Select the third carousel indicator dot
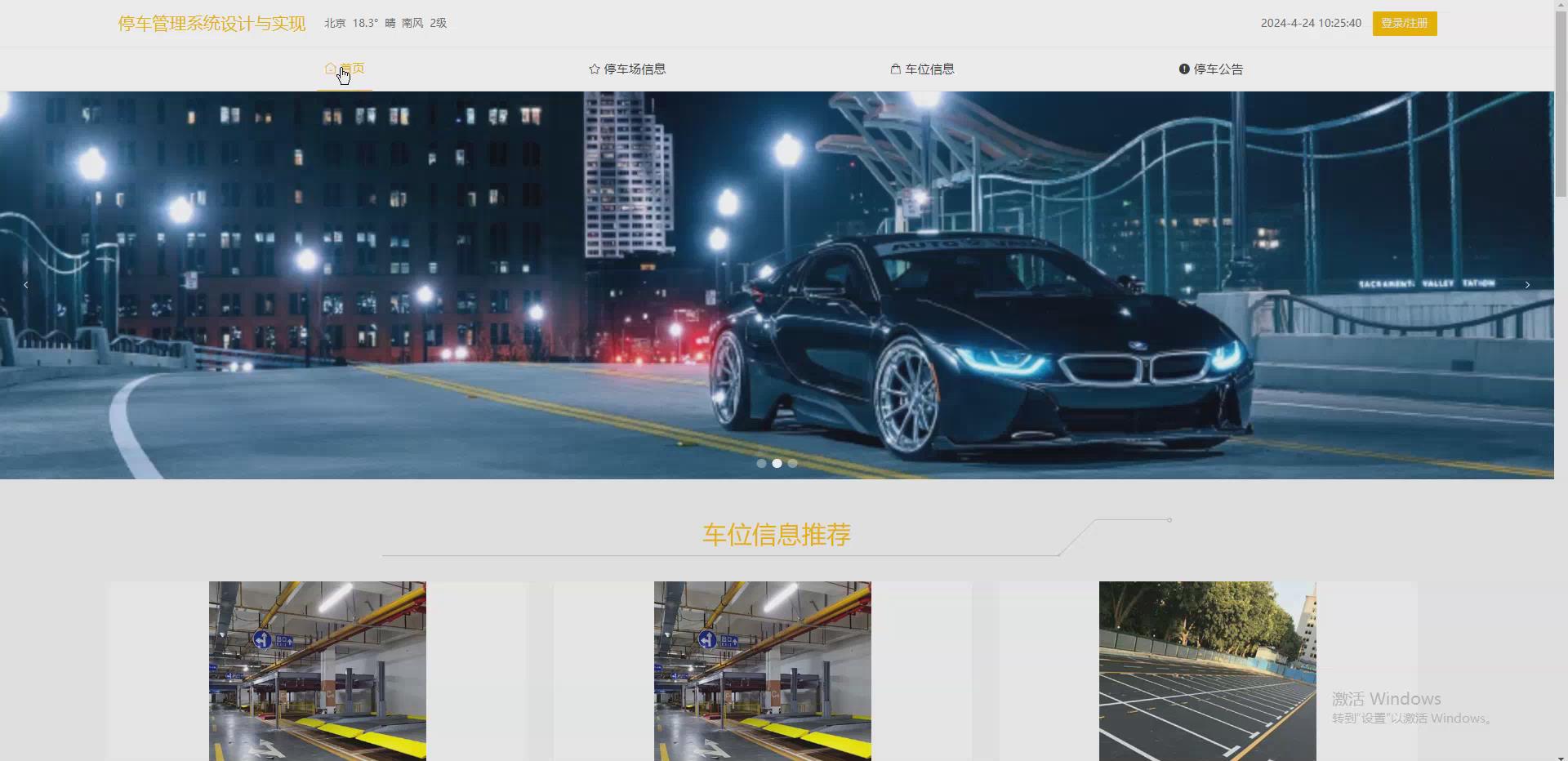 tap(792, 463)
